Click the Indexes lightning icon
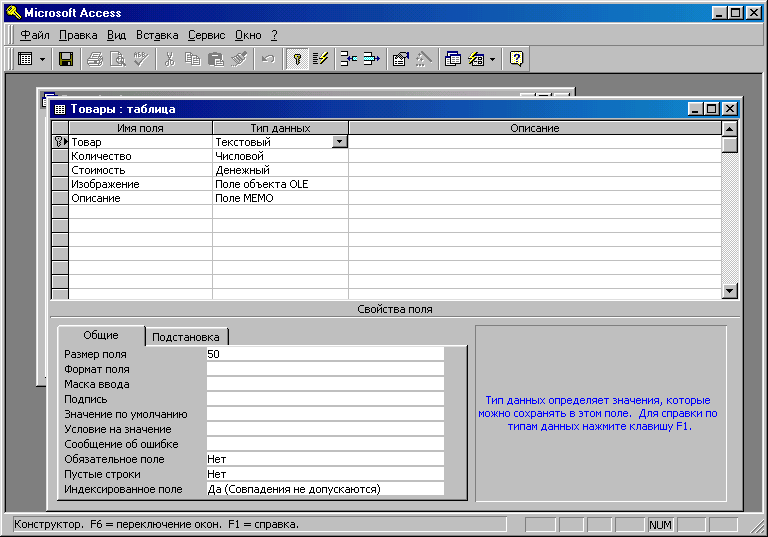 pos(320,59)
